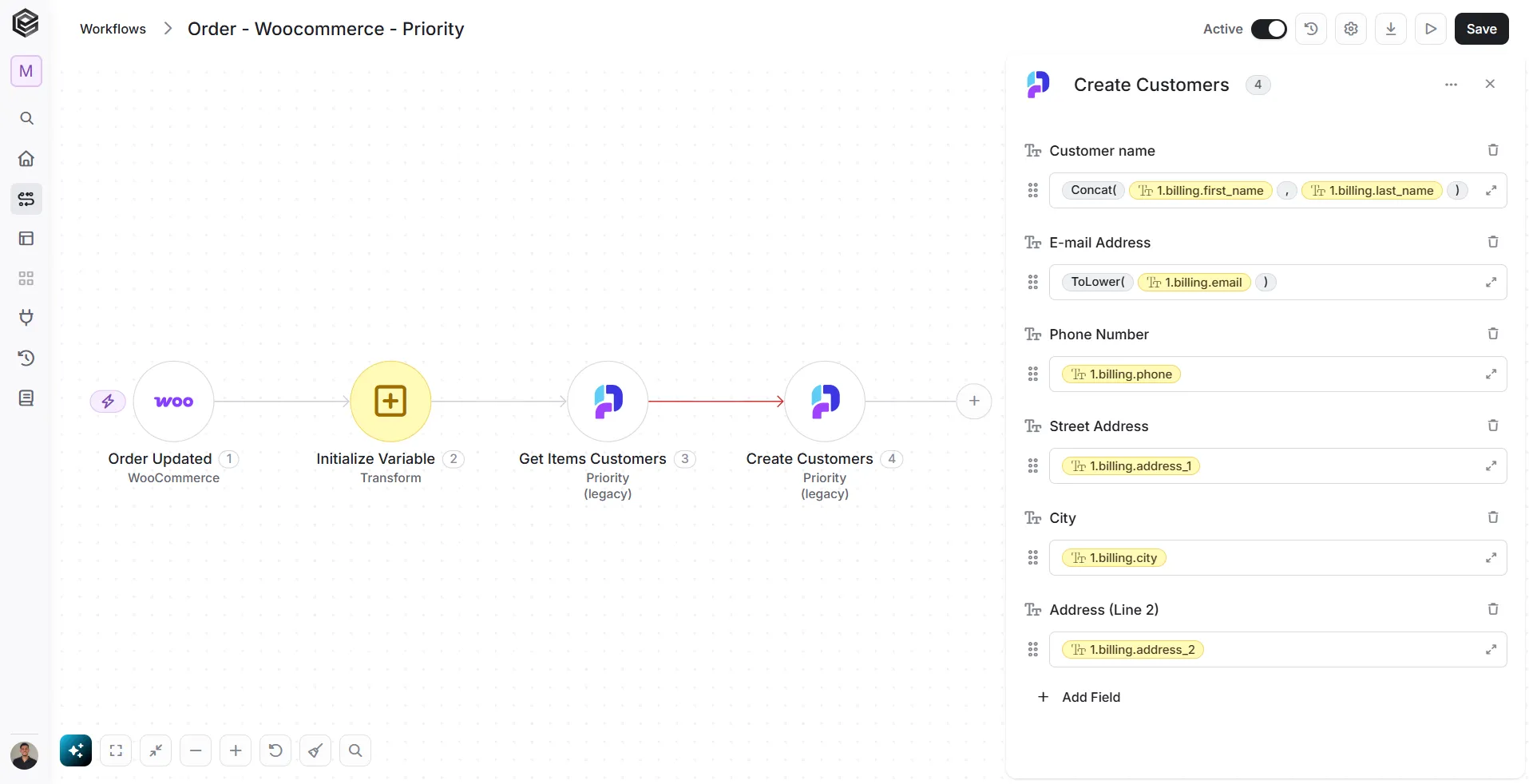Select the WooCommerce Order Updated node
The height and width of the screenshot is (784, 1529).
pyautogui.click(x=173, y=401)
